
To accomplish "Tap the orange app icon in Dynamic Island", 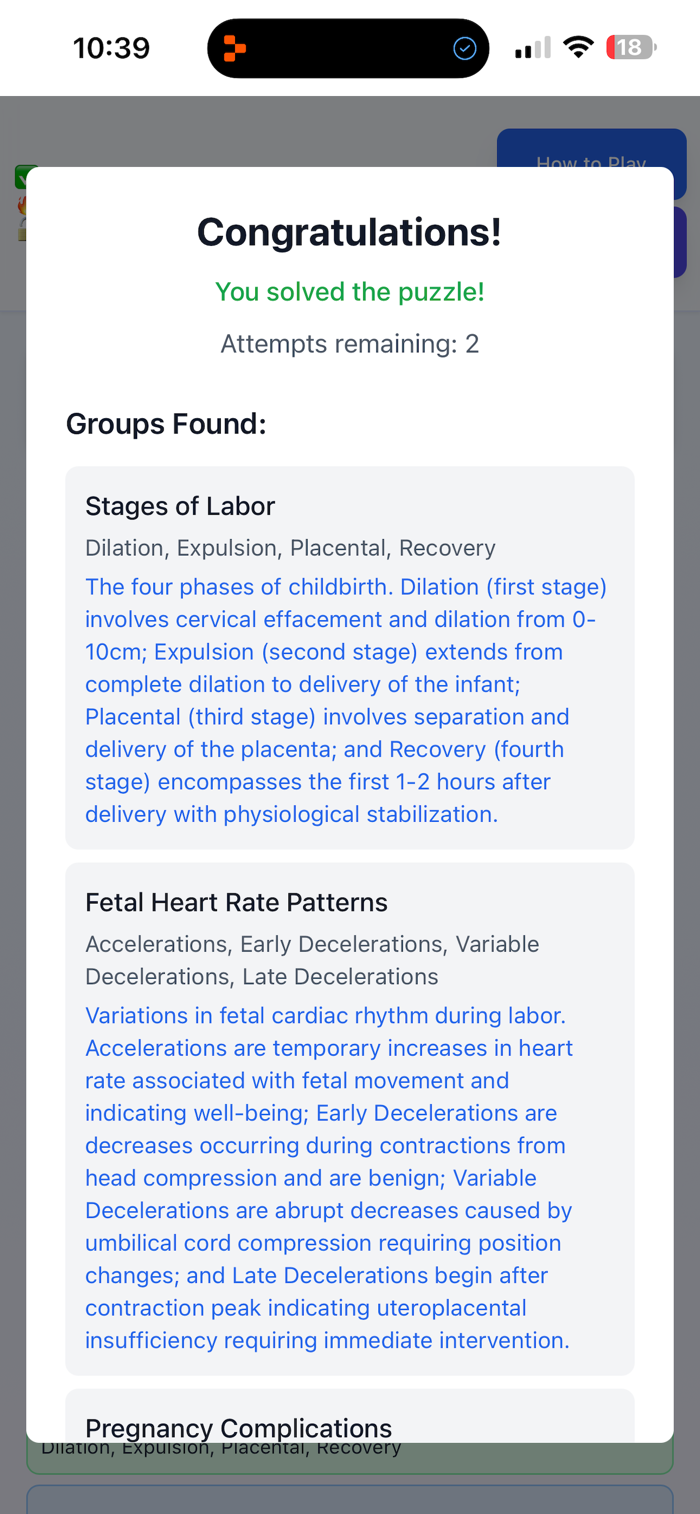I will (x=235, y=48).
